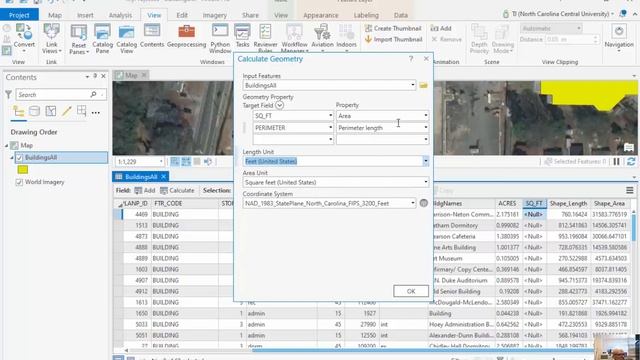Image resolution: width=640 pixels, height=360 pixels.
Task: Open the Geoprocessing toolbox
Action: [187, 36]
